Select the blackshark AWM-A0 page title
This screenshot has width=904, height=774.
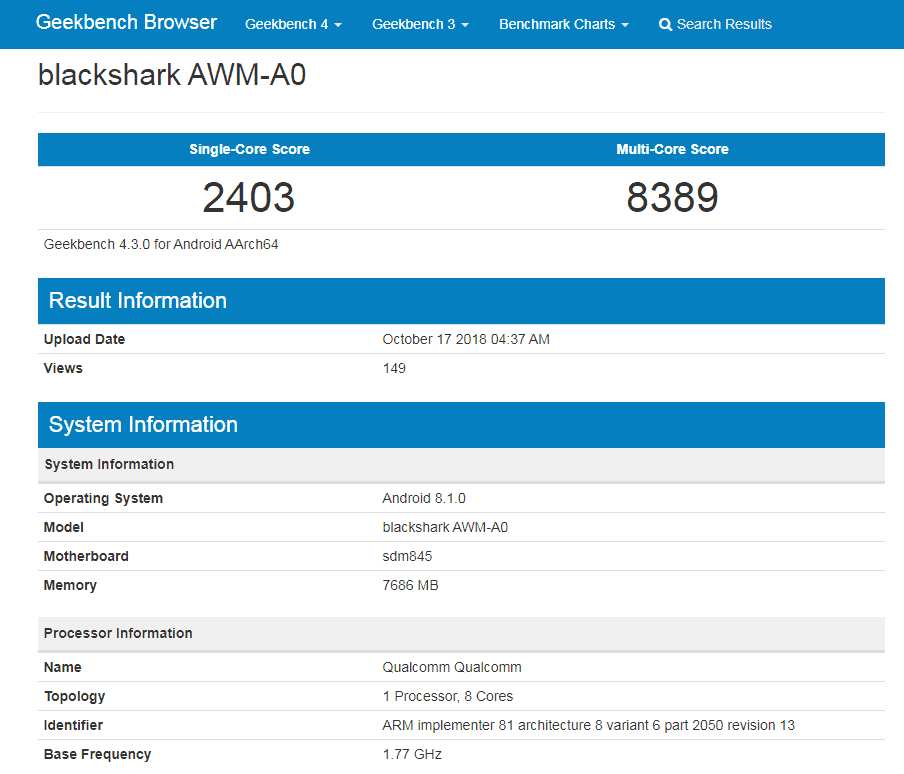click(x=172, y=75)
